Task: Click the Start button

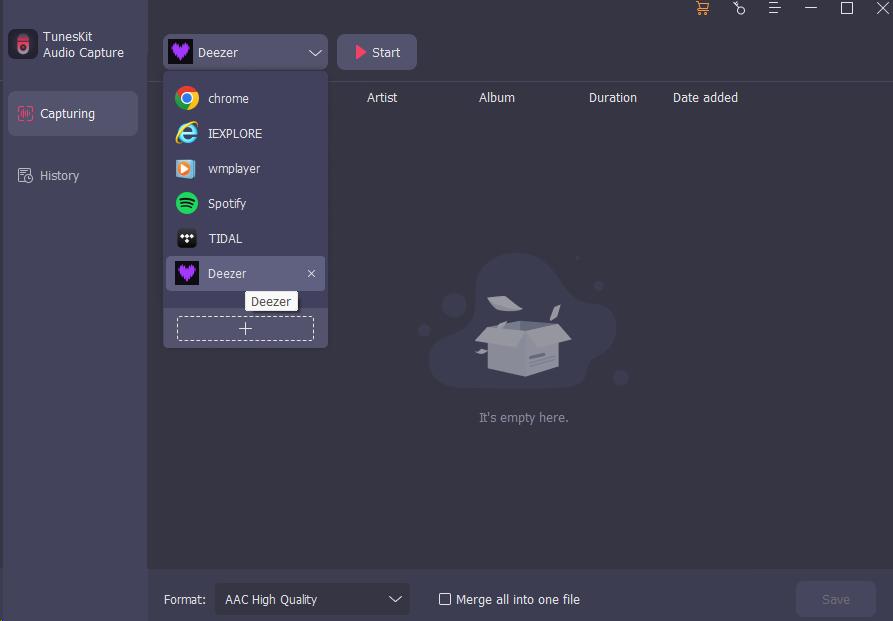Action: pyautogui.click(x=377, y=51)
